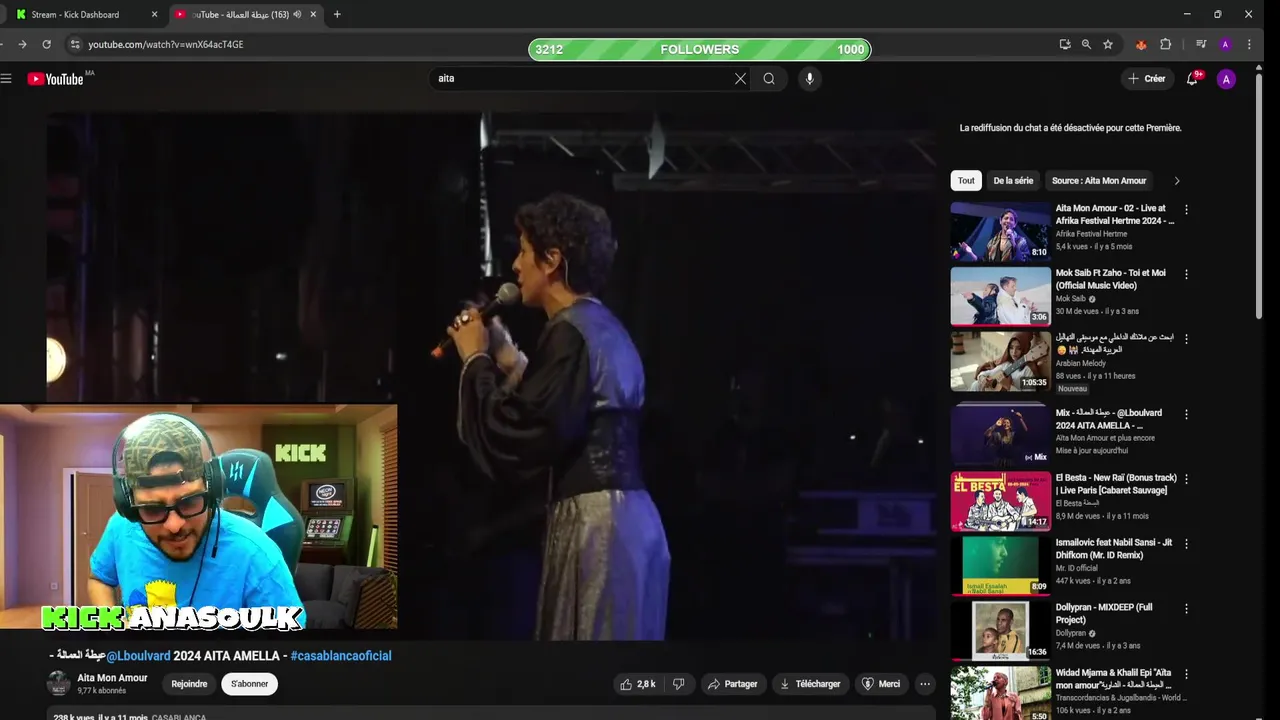Start voice search with the microphone
The width and height of the screenshot is (1280, 720).
810,79
